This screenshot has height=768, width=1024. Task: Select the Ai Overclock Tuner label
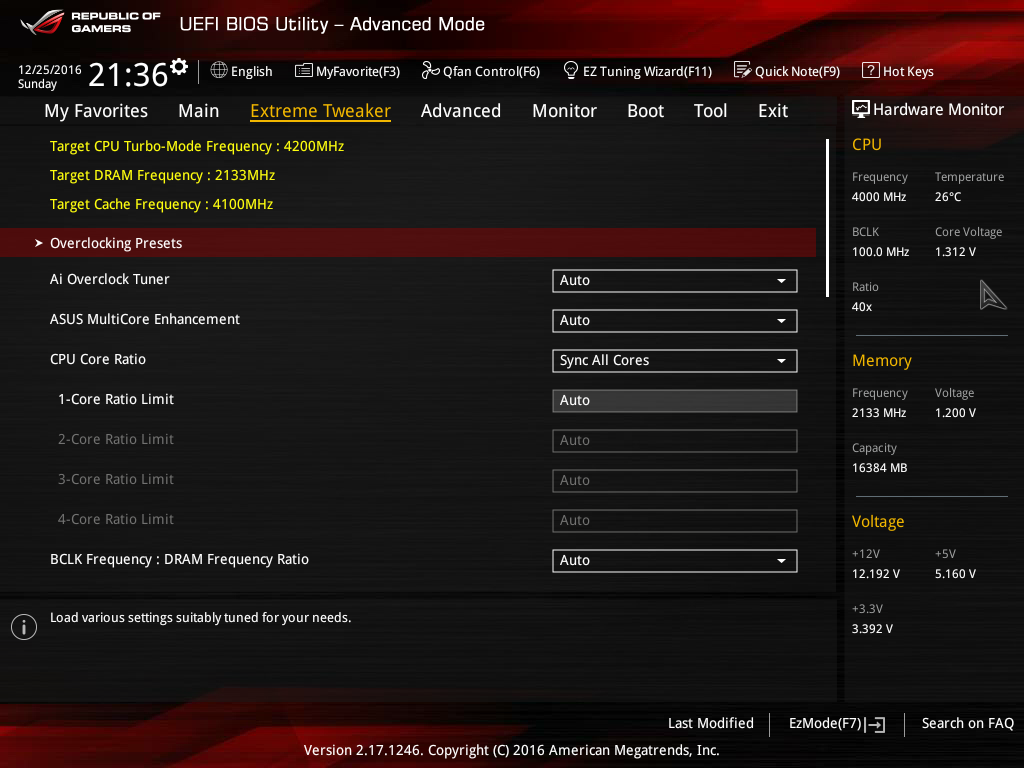tap(110, 280)
